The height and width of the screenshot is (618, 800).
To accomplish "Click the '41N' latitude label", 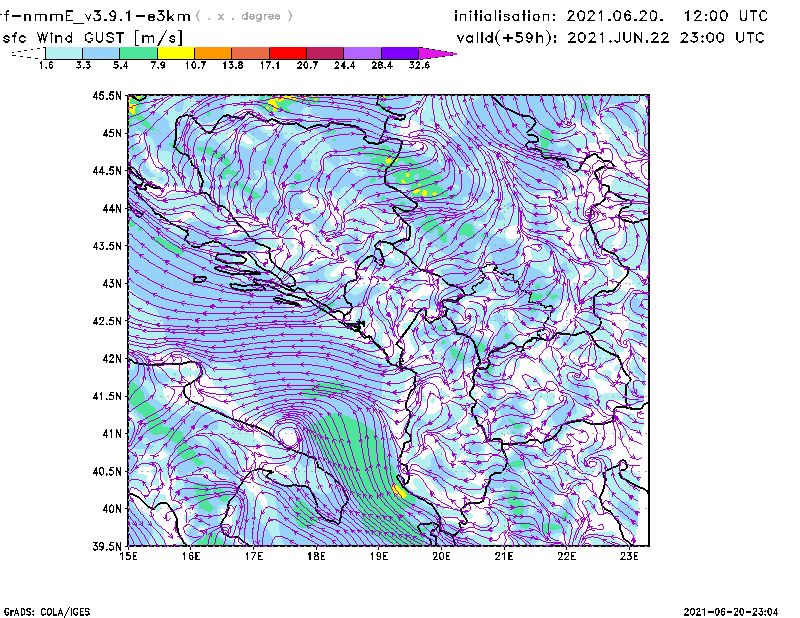I will (x=112, y=434).
